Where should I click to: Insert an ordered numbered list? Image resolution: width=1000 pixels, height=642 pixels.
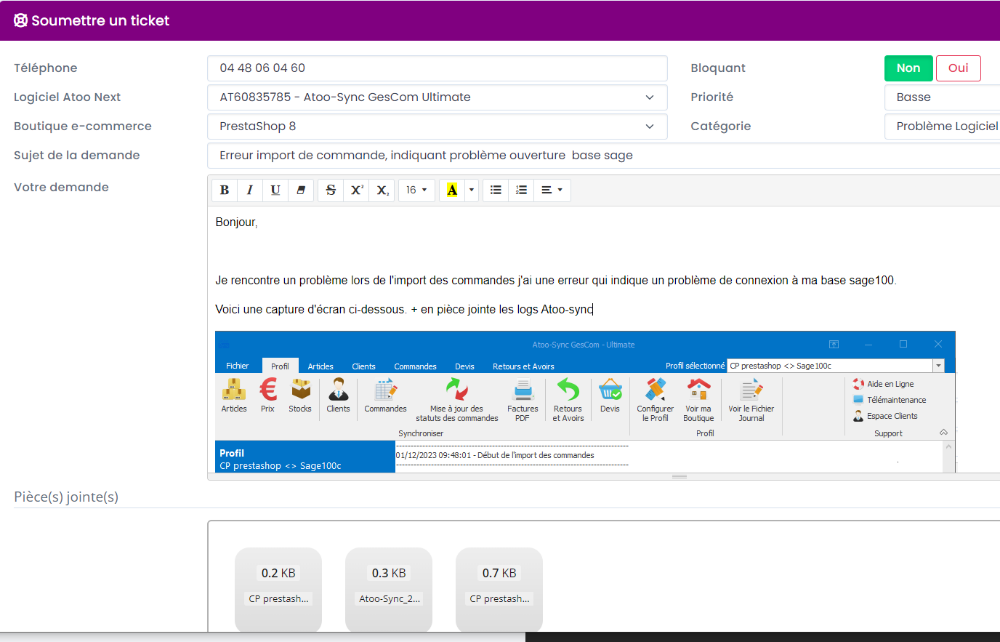pyautogui.click(x=521, y=190)
